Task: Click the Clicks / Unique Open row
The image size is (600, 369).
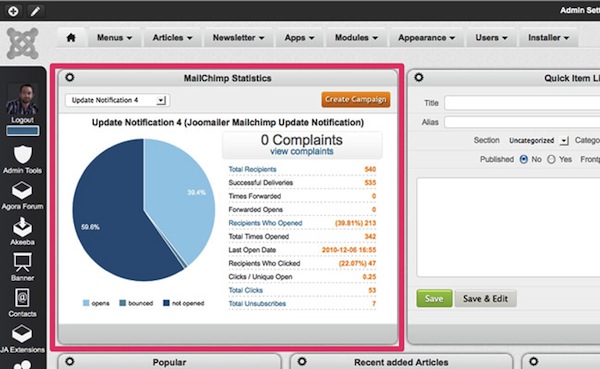Action: click(x=302, y=277)
